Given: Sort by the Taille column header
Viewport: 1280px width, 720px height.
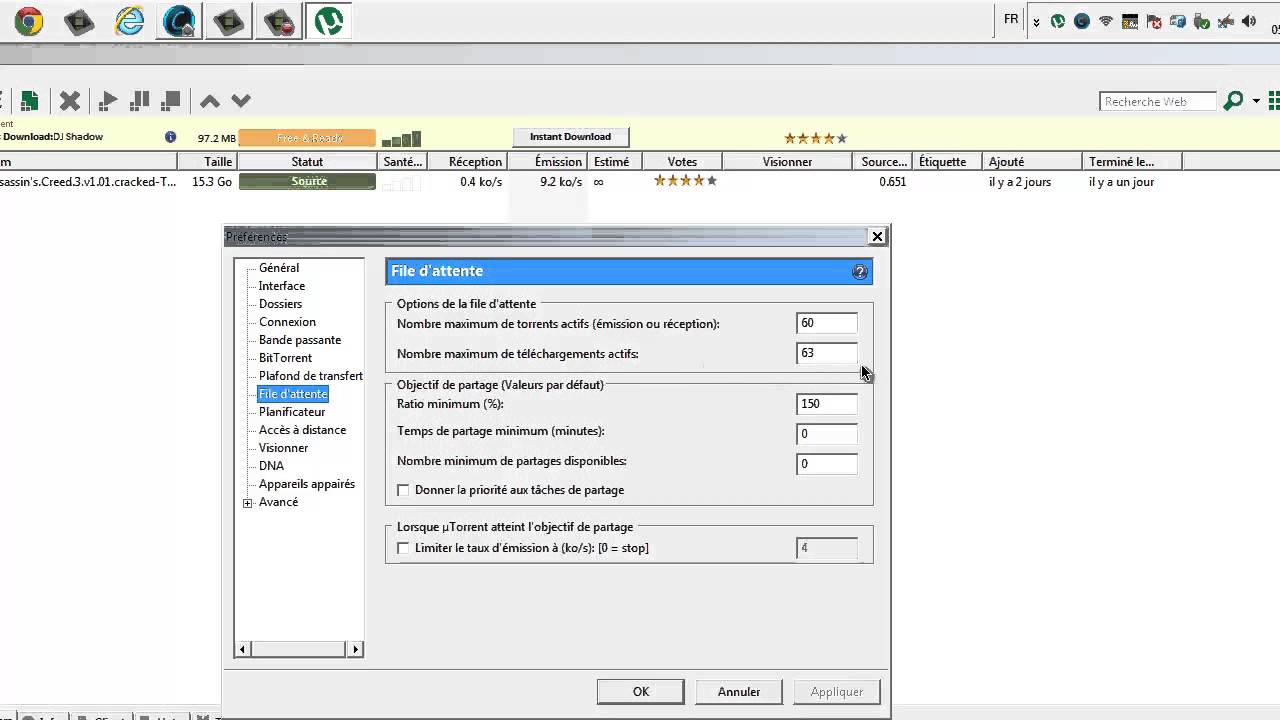Looking at the screenshot, I should tap(208, 161).
